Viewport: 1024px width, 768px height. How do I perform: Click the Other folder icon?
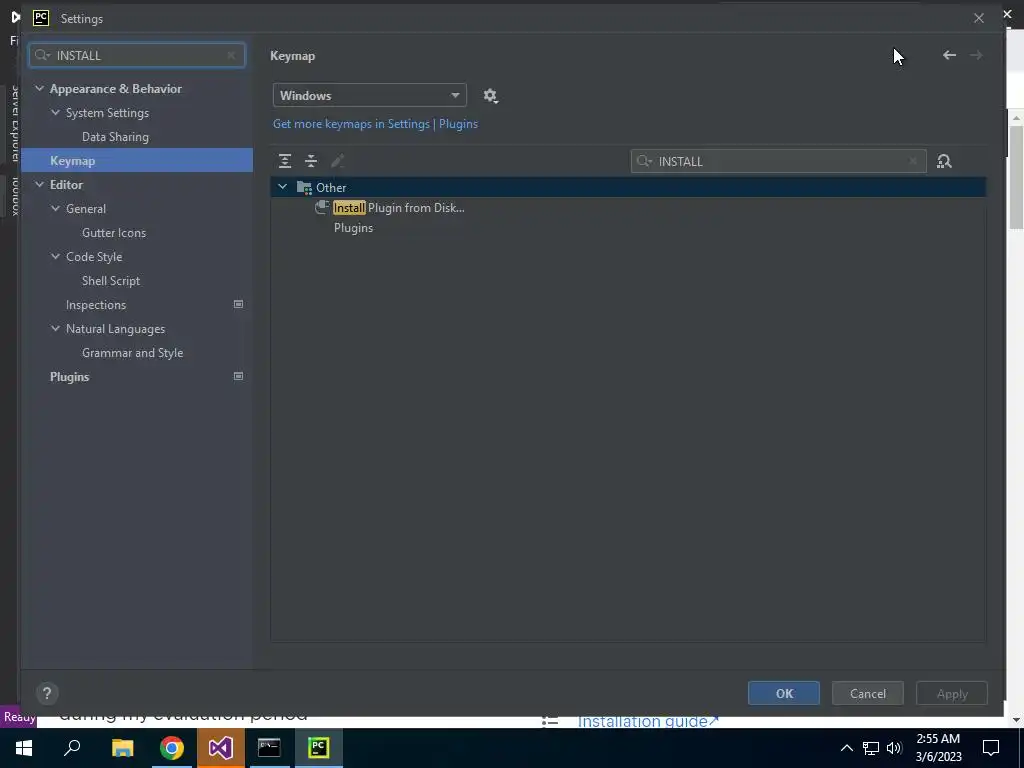point(304,187)
